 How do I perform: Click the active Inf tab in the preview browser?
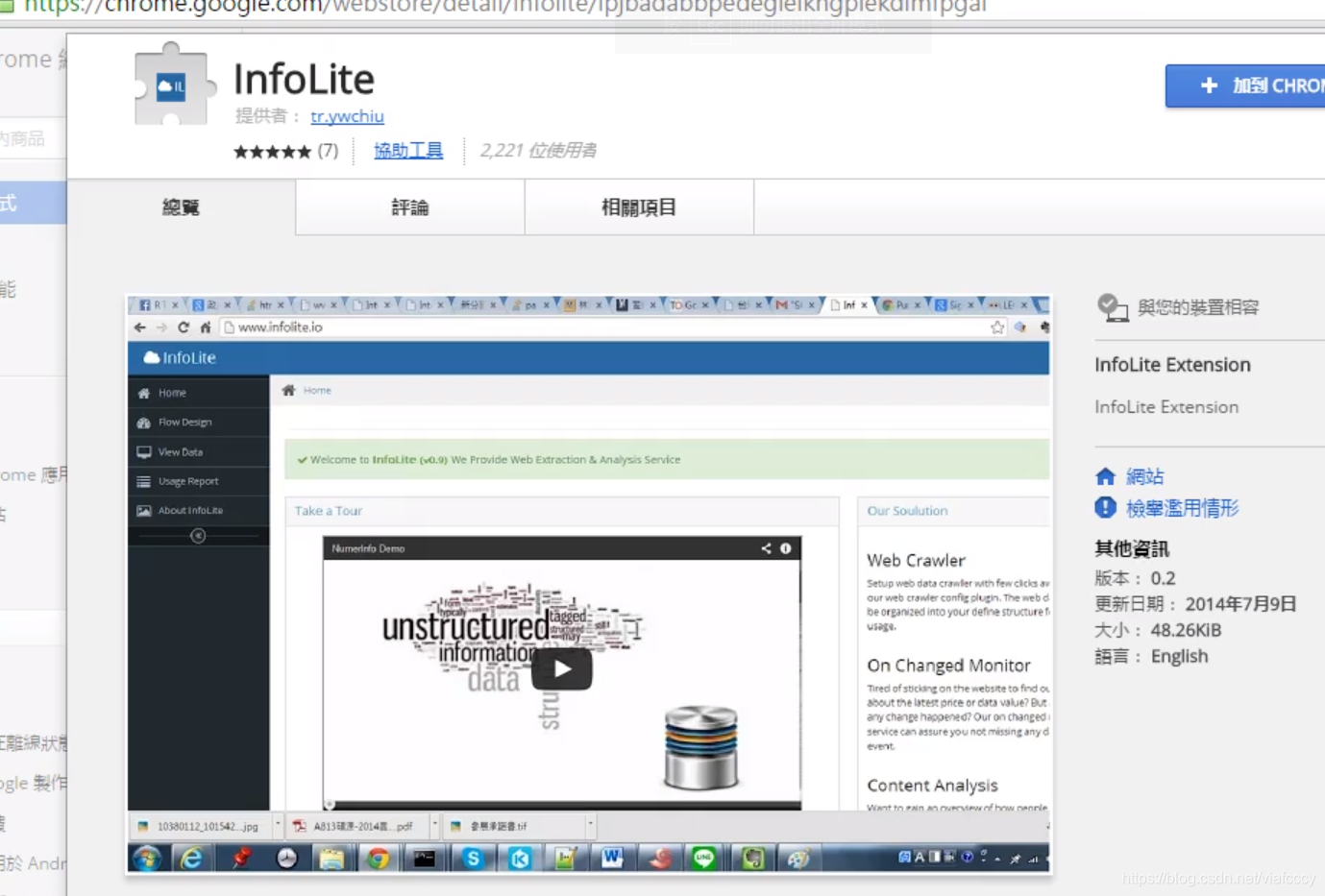849,305
